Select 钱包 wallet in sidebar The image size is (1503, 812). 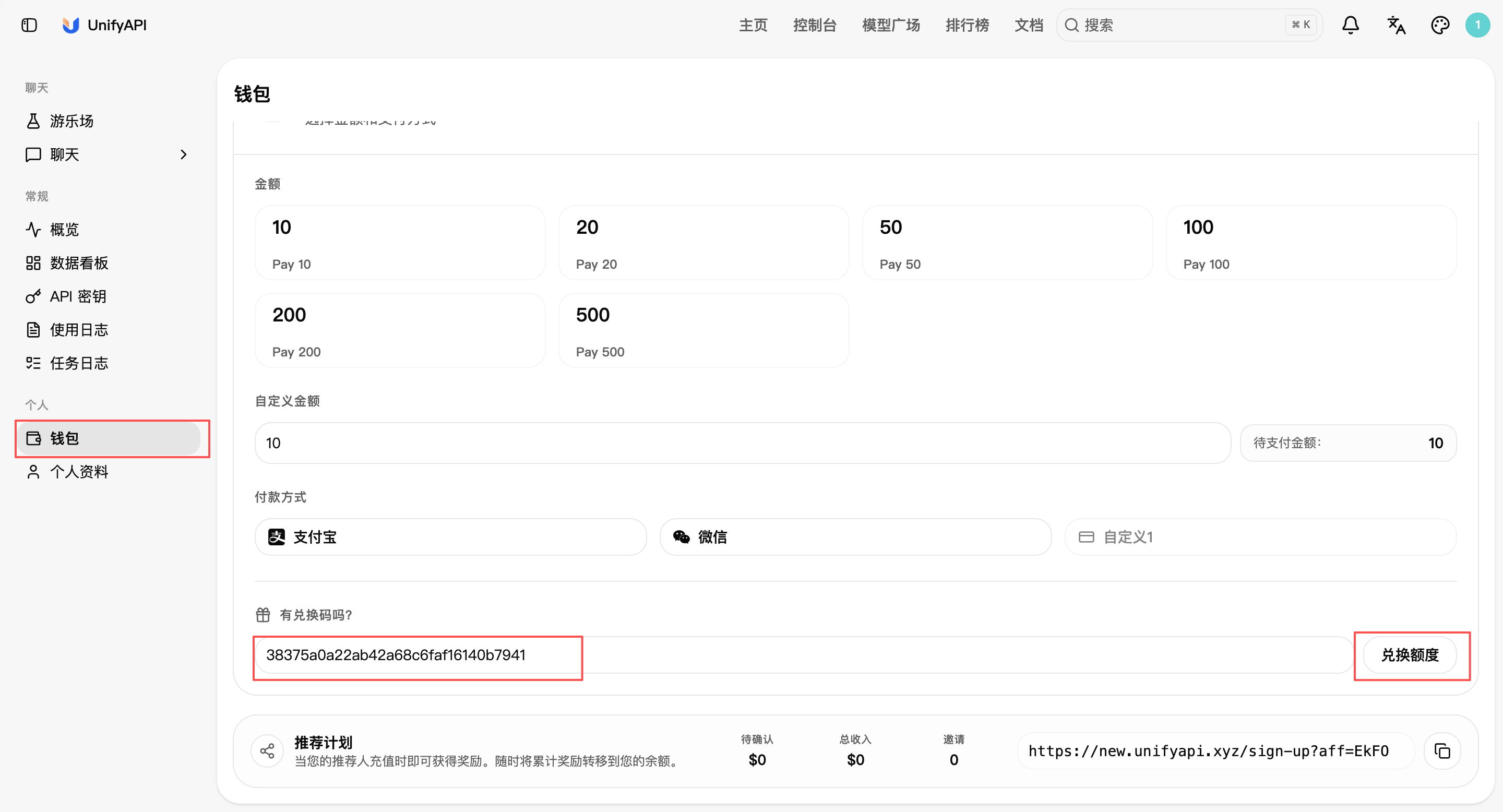point(109,438)
